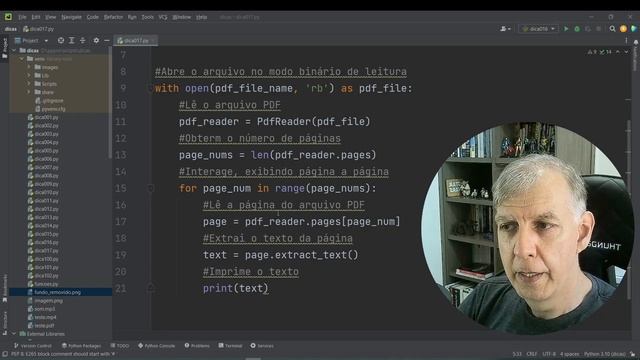Viewport: 640px width, 360px height.
Task: Click the CRLF line separator status entry
Action: click(x=531, y=354)
